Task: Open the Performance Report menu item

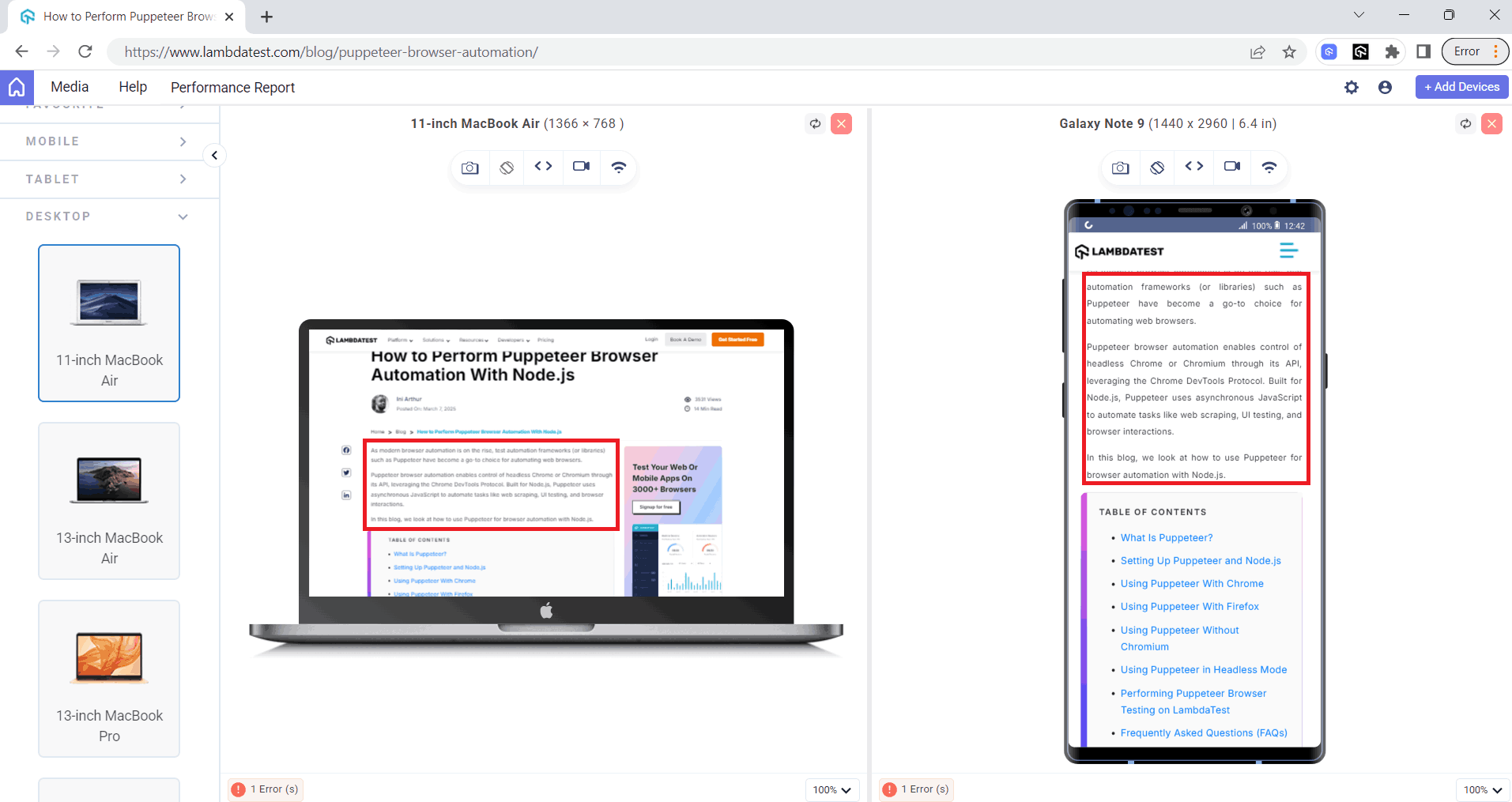Action: [232, 87]
